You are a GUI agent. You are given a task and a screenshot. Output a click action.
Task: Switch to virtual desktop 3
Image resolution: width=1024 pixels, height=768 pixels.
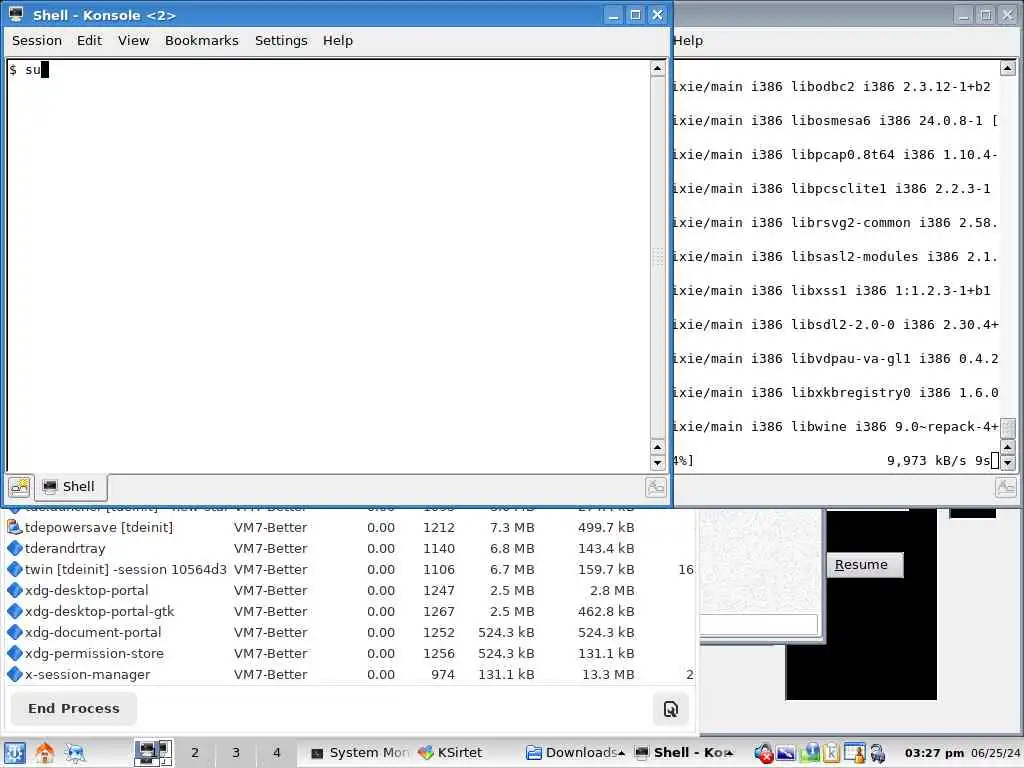click(236, 753)
